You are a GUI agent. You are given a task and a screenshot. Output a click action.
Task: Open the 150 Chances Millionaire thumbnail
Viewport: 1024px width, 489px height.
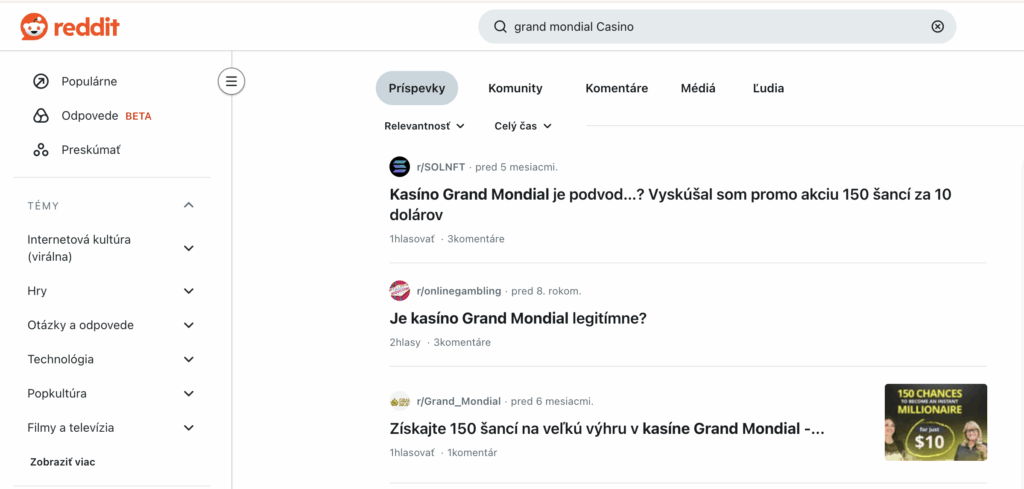935,422
